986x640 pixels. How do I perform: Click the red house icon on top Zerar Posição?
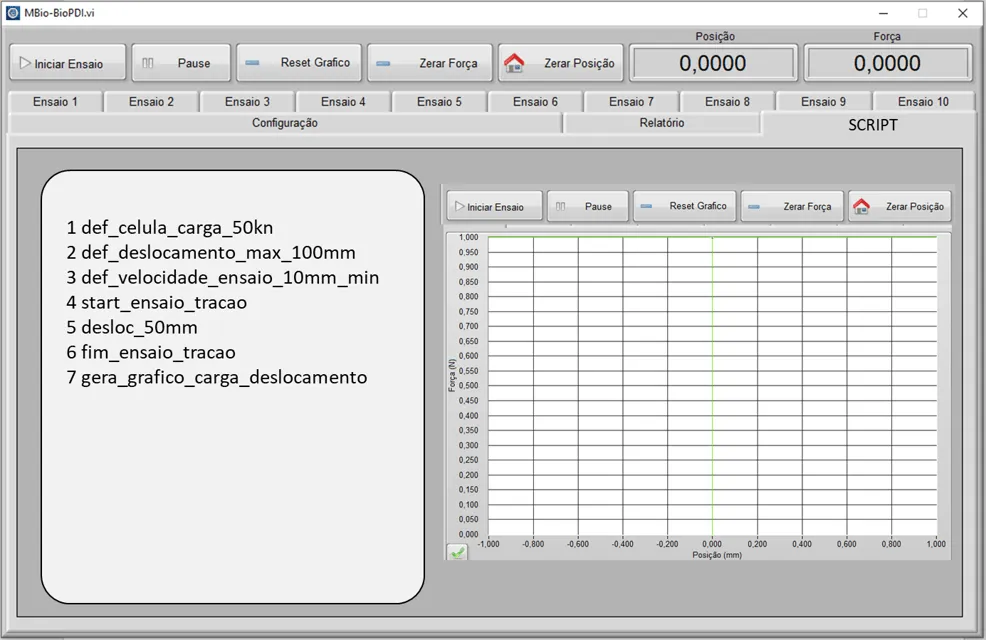(514, 62)
